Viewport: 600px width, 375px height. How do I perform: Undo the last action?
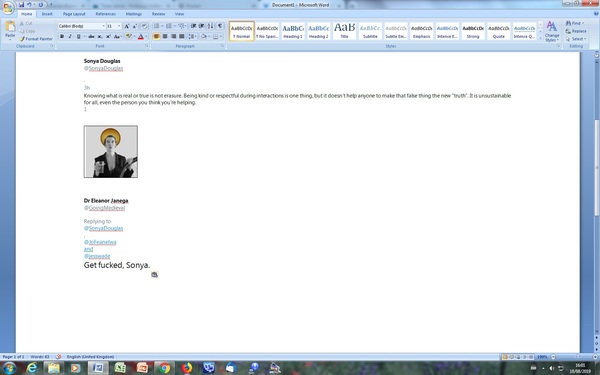tap(29, 5)
